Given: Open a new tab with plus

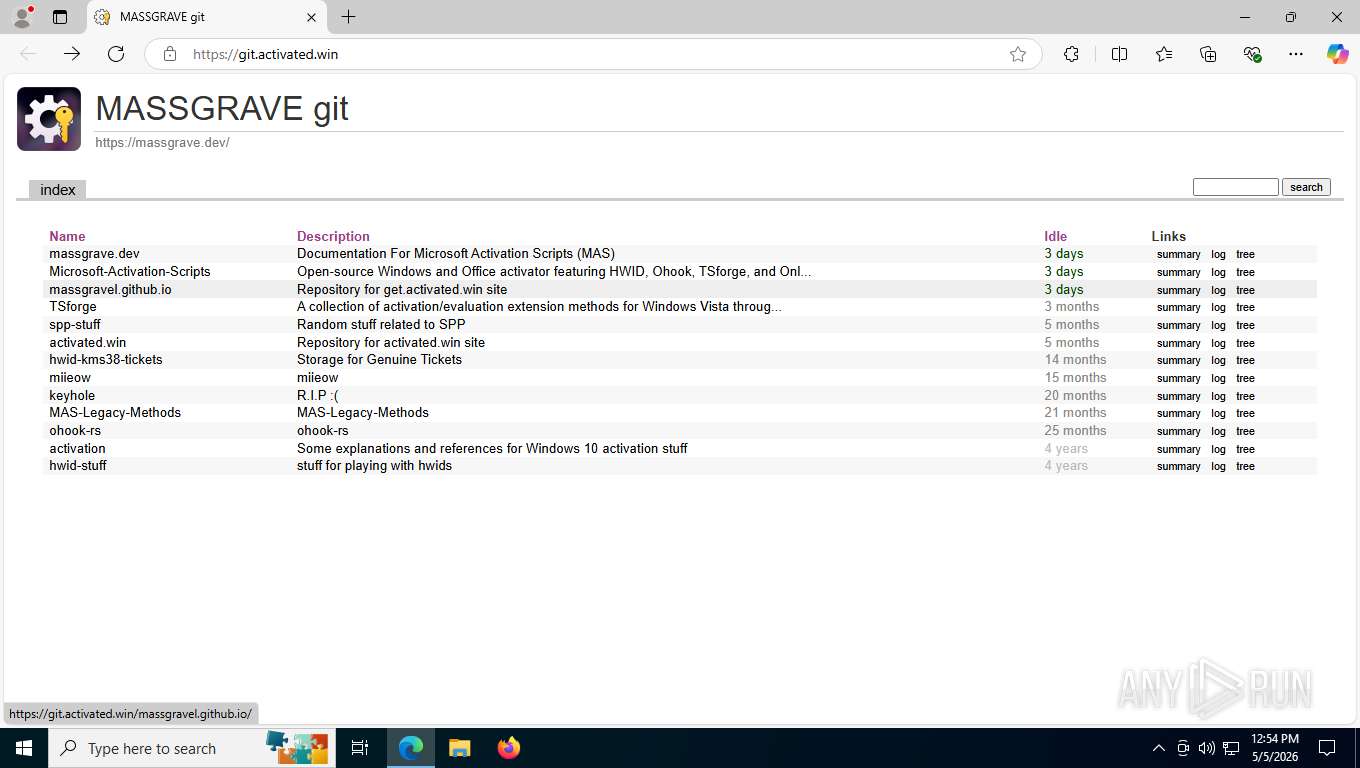Looking at the screenshot, I should (348, 17).
